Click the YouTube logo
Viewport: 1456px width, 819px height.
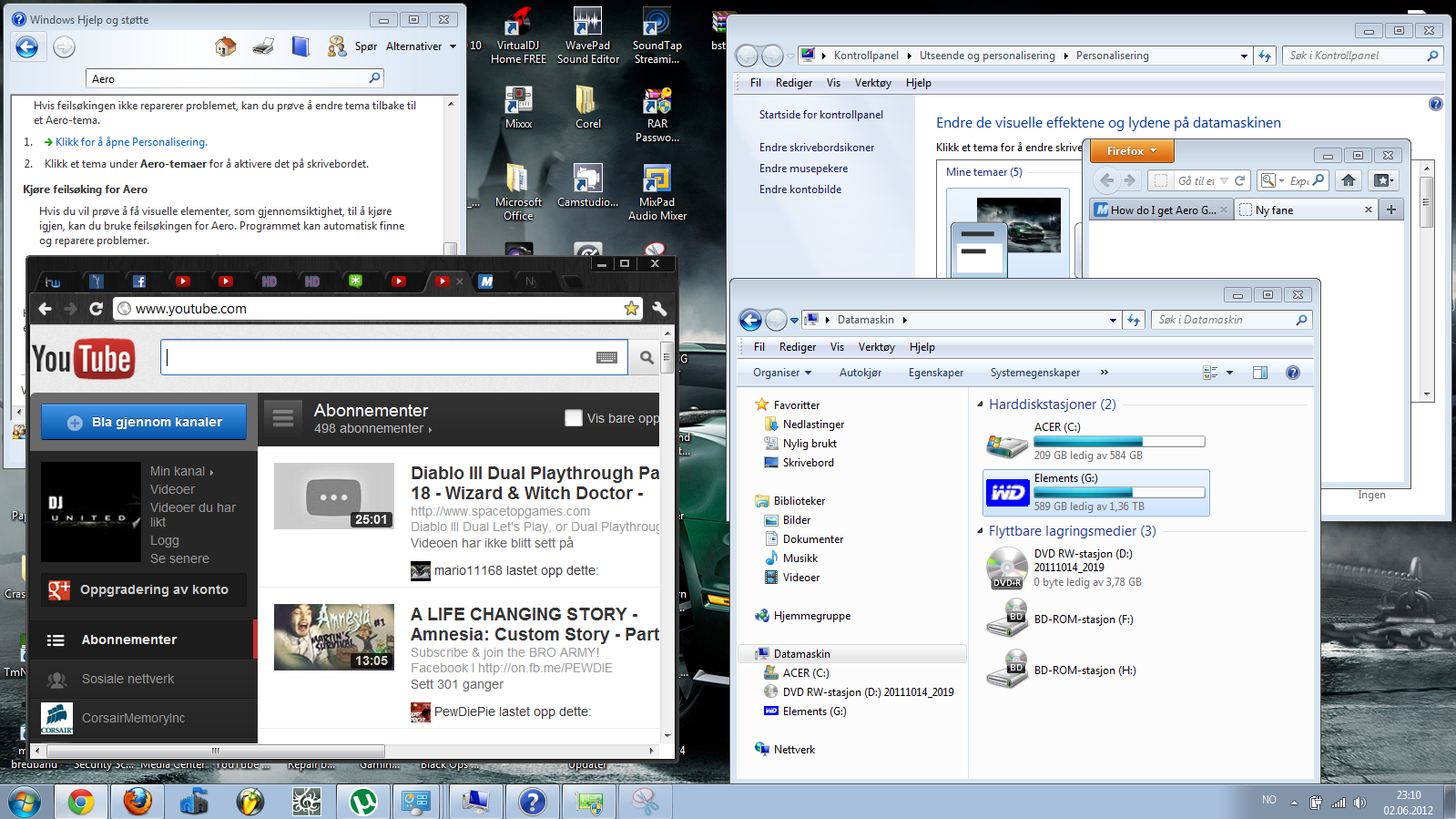[83, 359]
